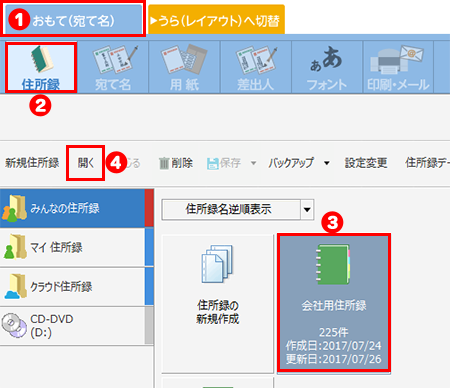Click the 住所録の新規作成 documents icon
Screen dimensions: 450x388
click(217, 264)
